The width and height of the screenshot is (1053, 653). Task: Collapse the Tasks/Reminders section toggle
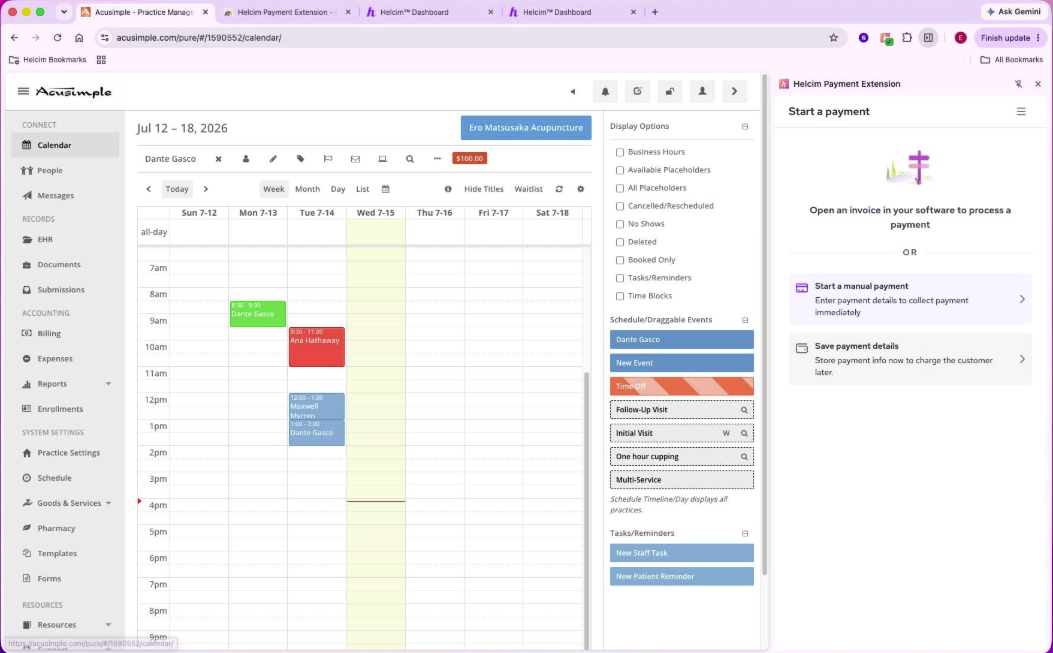click(x=745, y=533)
